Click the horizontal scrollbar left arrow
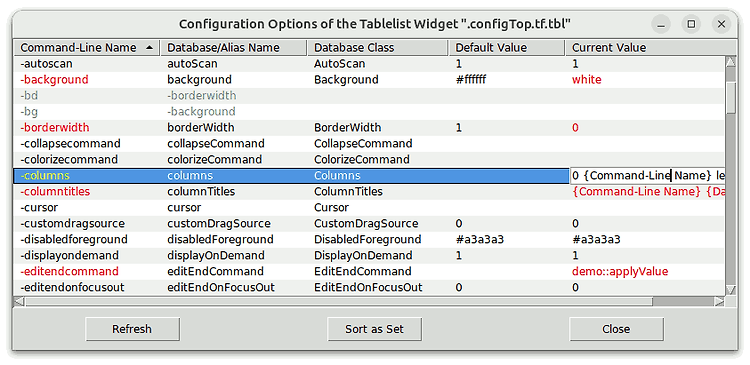 coord(19,301)
